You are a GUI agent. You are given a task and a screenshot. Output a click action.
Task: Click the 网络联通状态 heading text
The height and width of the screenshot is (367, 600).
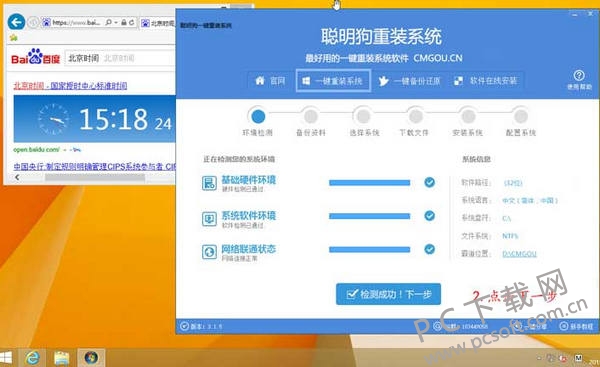[x=249, y=249]
